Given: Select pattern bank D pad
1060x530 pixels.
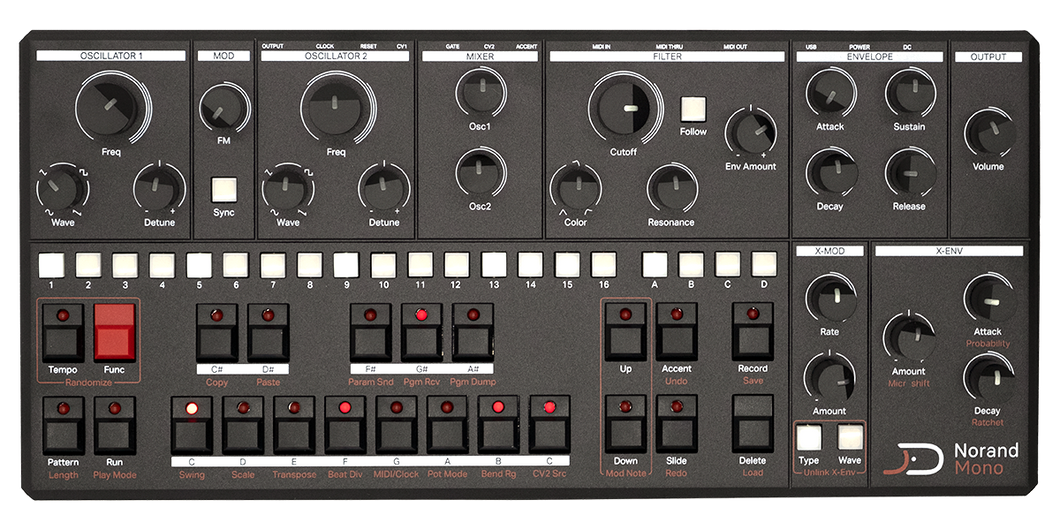Looking at the screenshot, I should 764,265.
